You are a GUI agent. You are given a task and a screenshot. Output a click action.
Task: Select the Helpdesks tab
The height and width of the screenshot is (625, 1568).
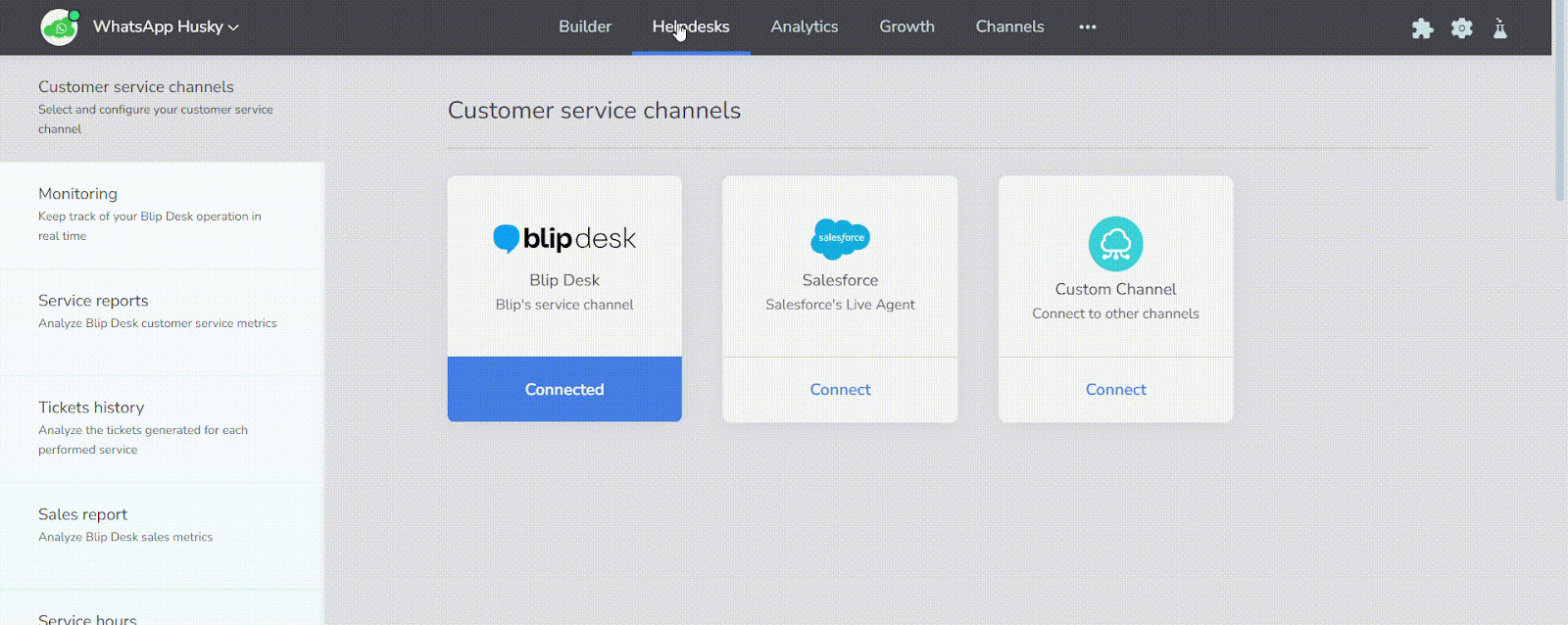coord(691,27)
